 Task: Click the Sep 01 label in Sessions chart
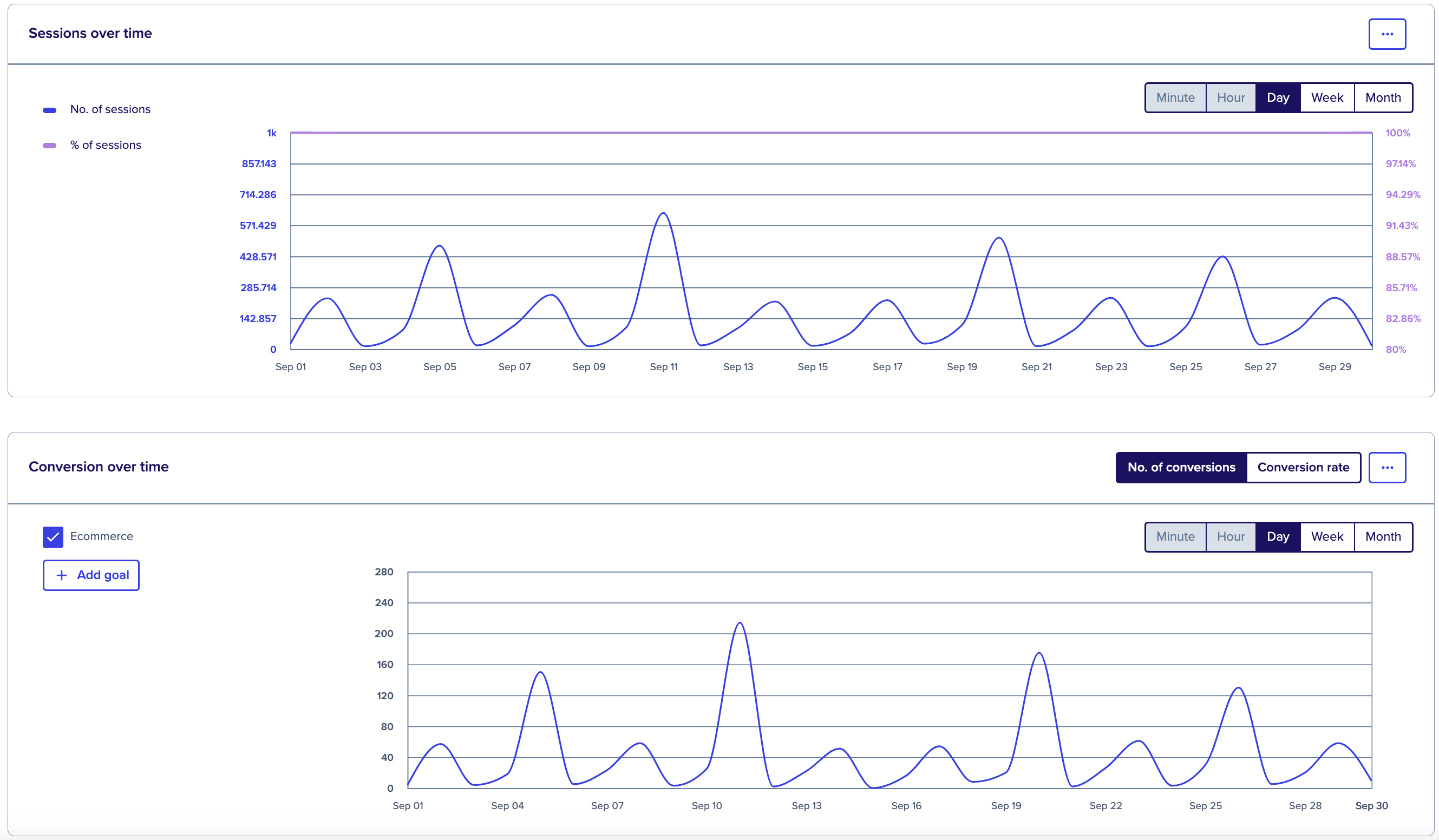point(291,366)
